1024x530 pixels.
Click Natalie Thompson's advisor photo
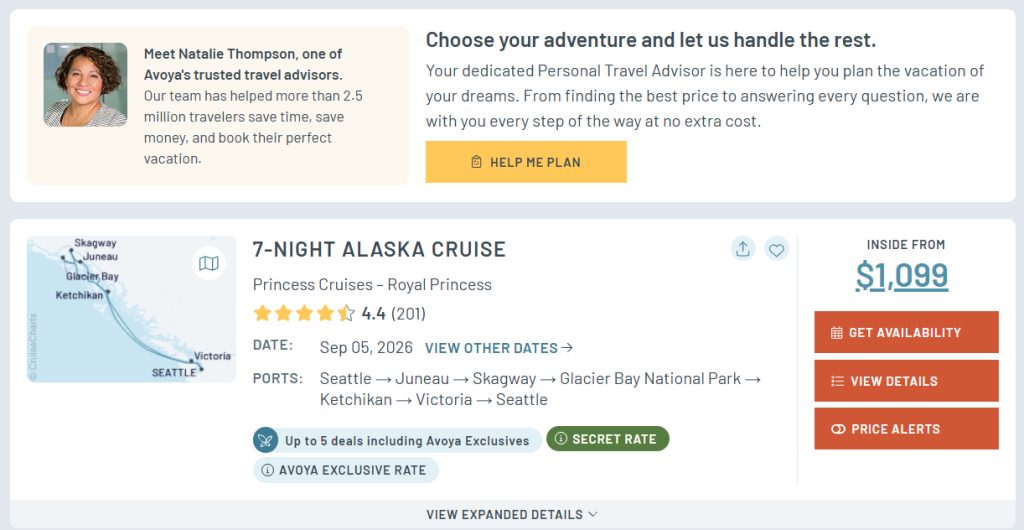click(x=85, y=85)
